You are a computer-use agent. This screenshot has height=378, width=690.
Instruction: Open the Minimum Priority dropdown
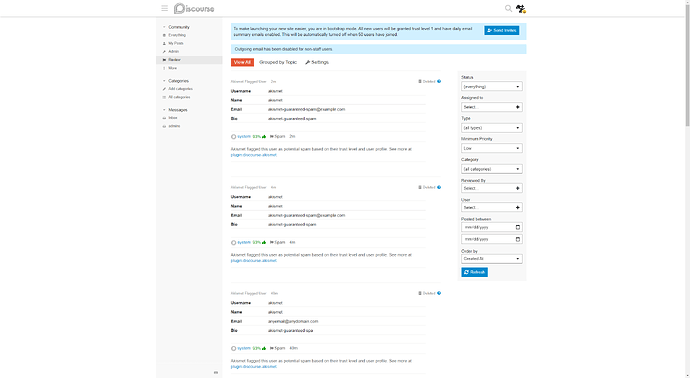(492, 148)
